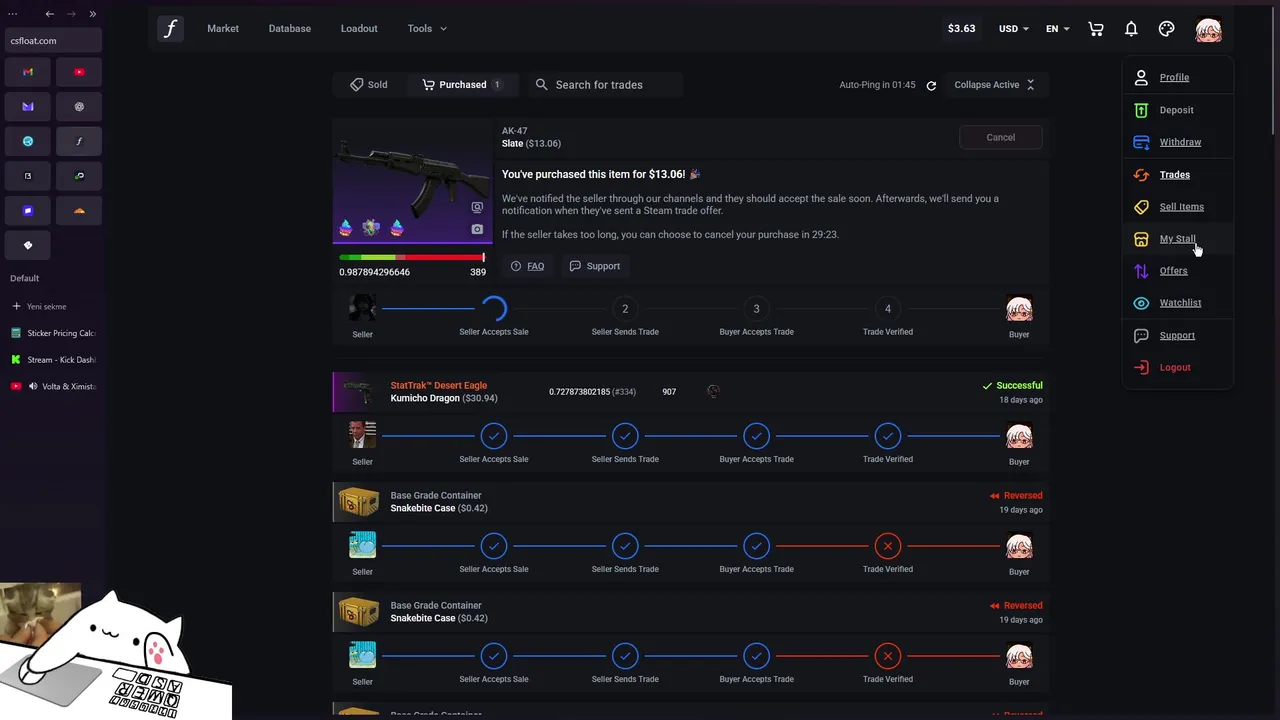
Task: Click the inspect-in-game icon on AK-47
Action: point(477,208)
